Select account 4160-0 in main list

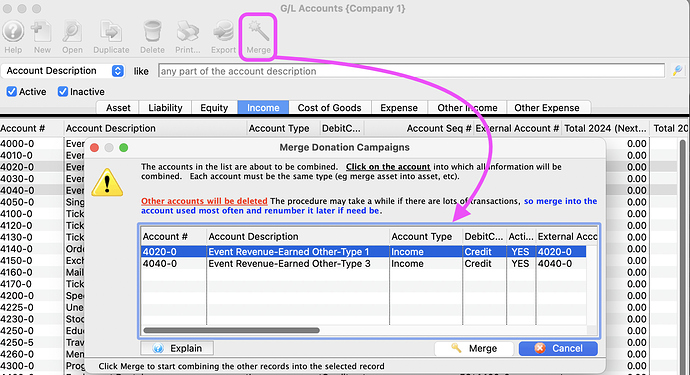pyautogui.click(x=17, y=272)
